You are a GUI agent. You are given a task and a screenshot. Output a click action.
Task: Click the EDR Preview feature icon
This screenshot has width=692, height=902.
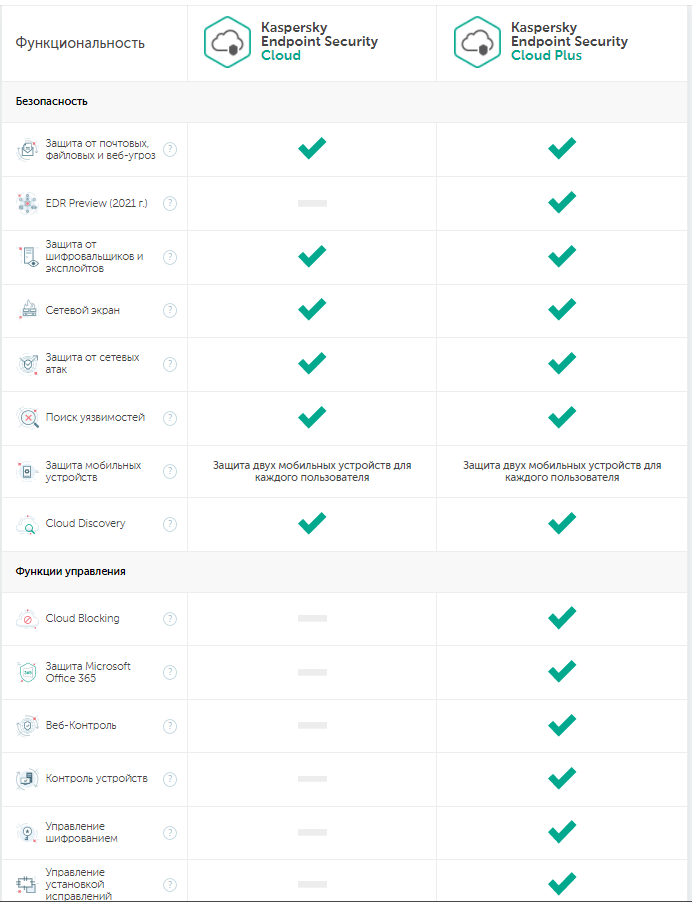pos(27,203)
